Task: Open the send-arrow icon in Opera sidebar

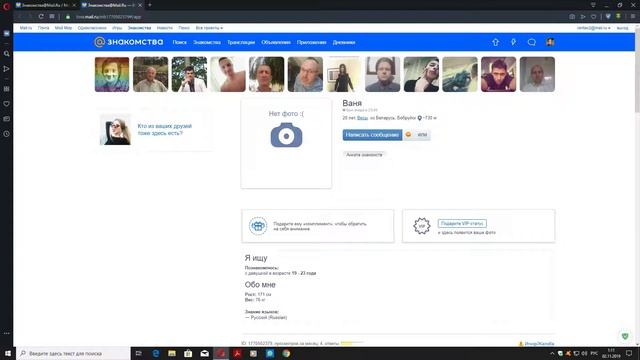Action: click(6, 69)
